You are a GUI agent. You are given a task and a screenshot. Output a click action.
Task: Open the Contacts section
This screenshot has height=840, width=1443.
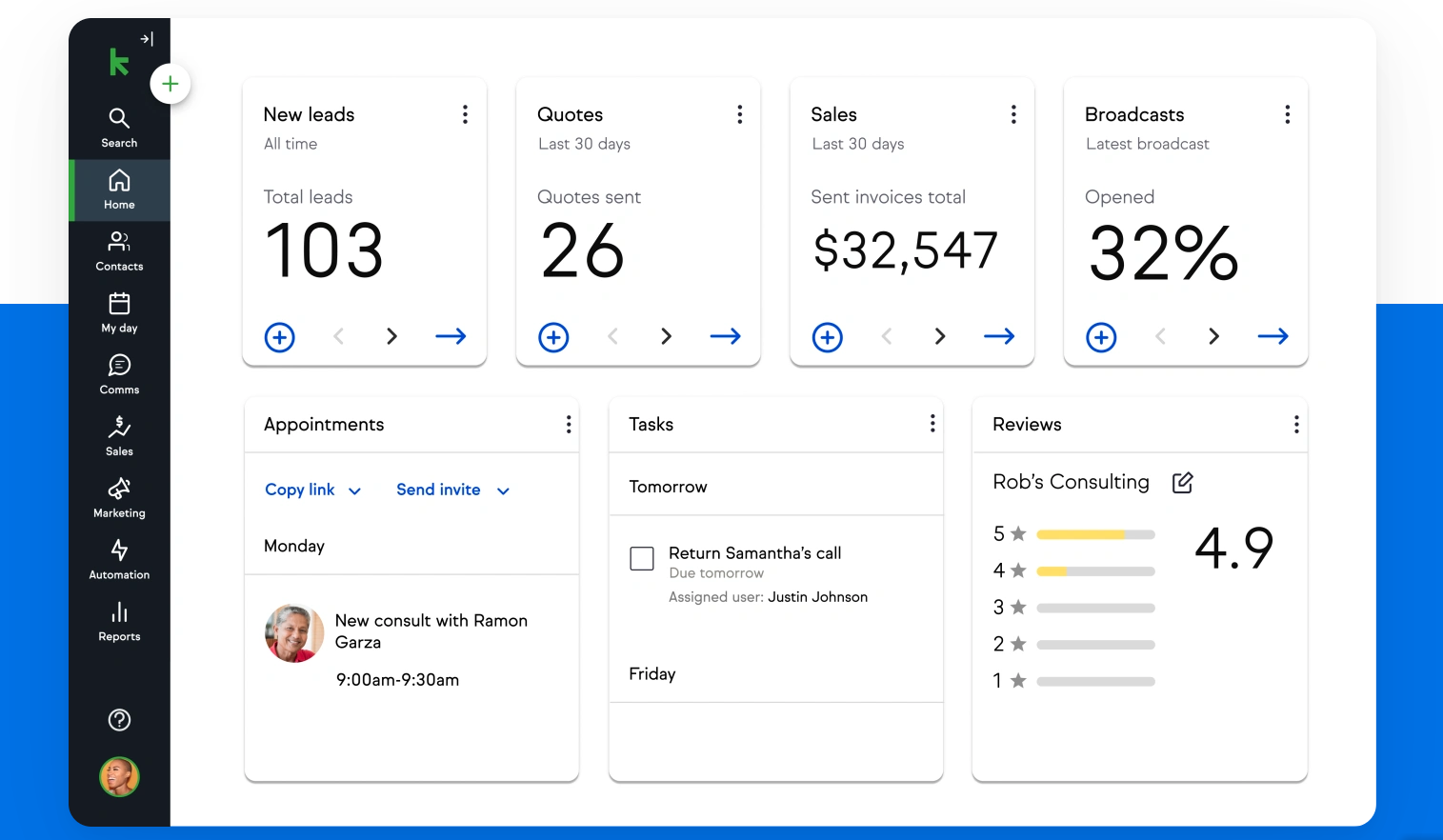pos(119,251)
